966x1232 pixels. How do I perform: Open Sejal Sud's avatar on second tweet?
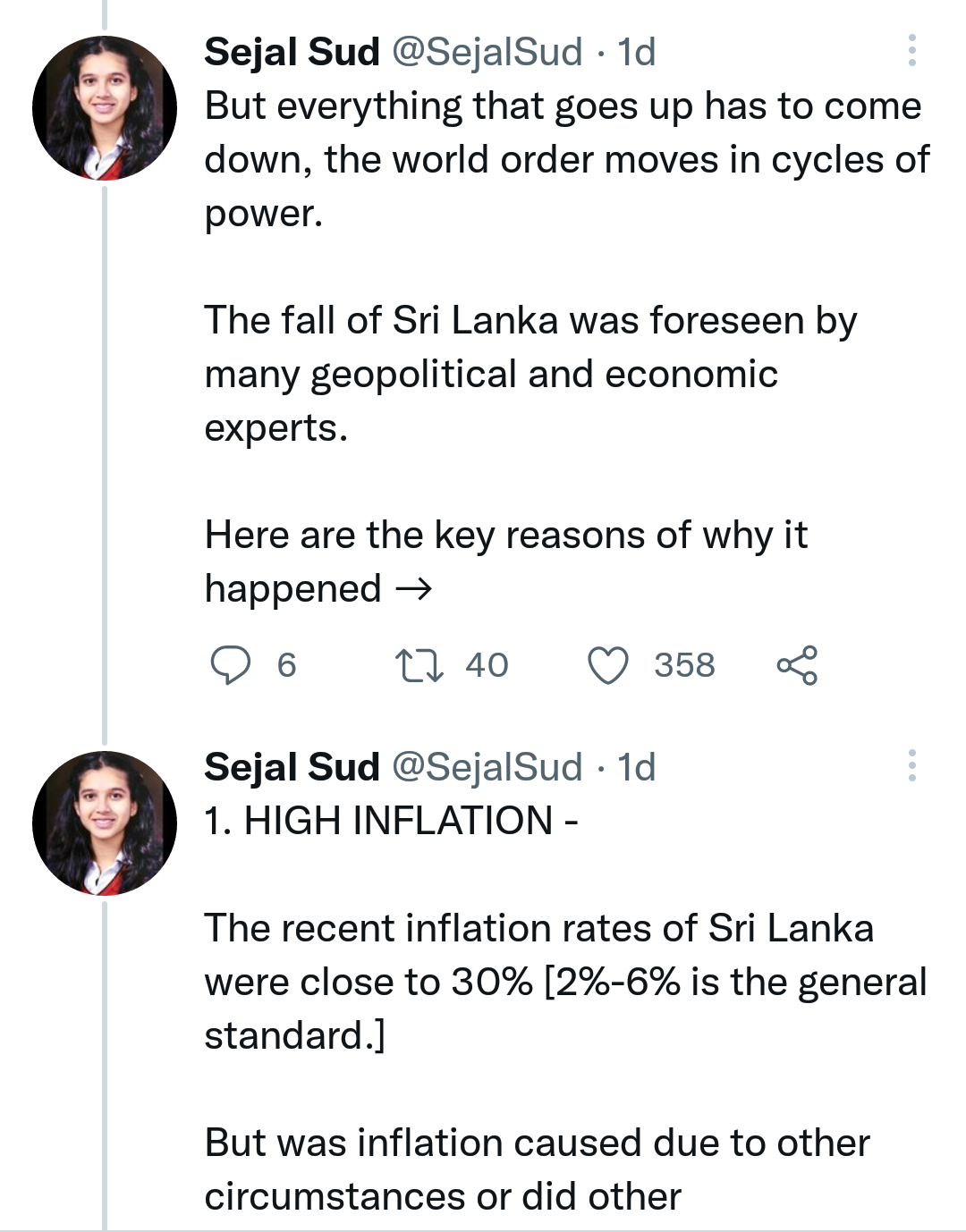105,823
